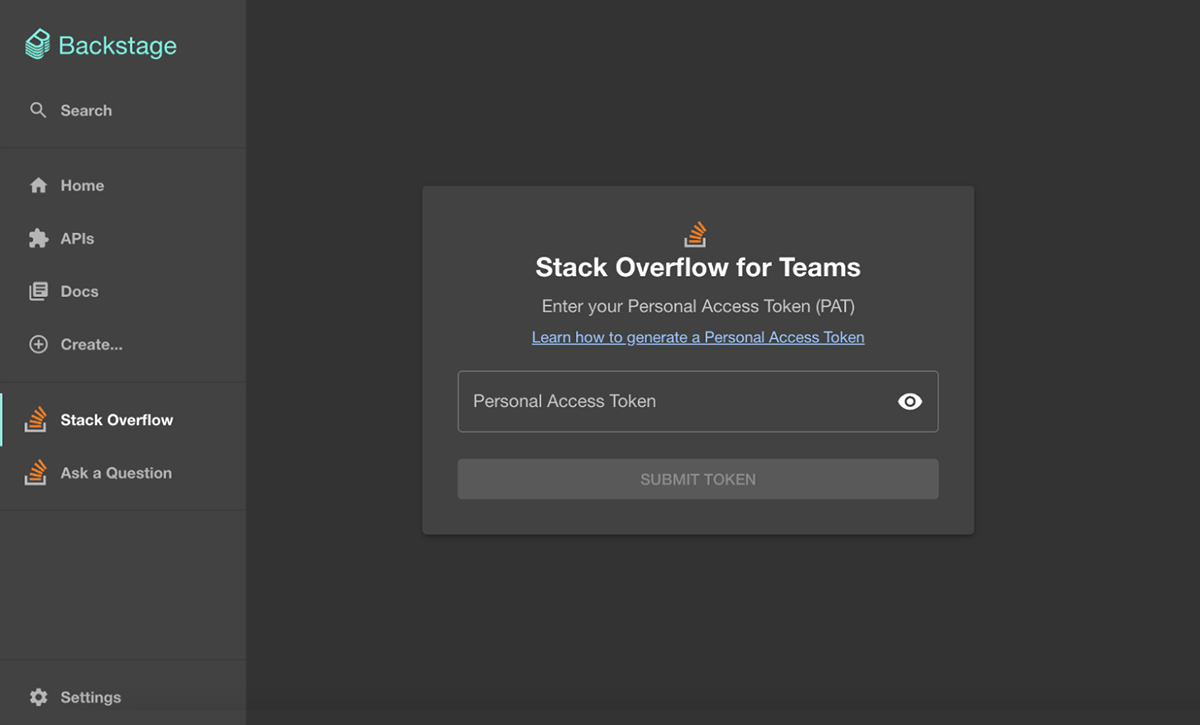This screenshot has width=1200, height=725.
Task: Toggle token visibility with the eye icon
Action: 909,401
